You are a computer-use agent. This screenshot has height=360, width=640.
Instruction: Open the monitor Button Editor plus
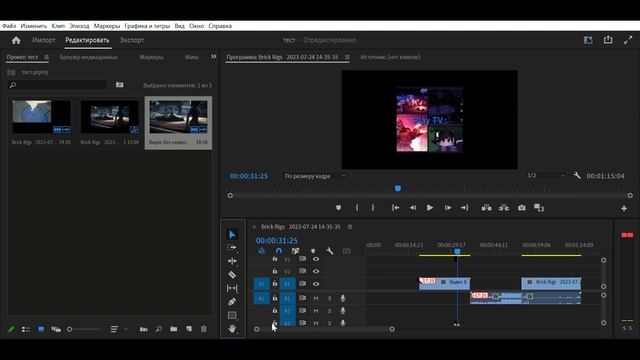624,209
